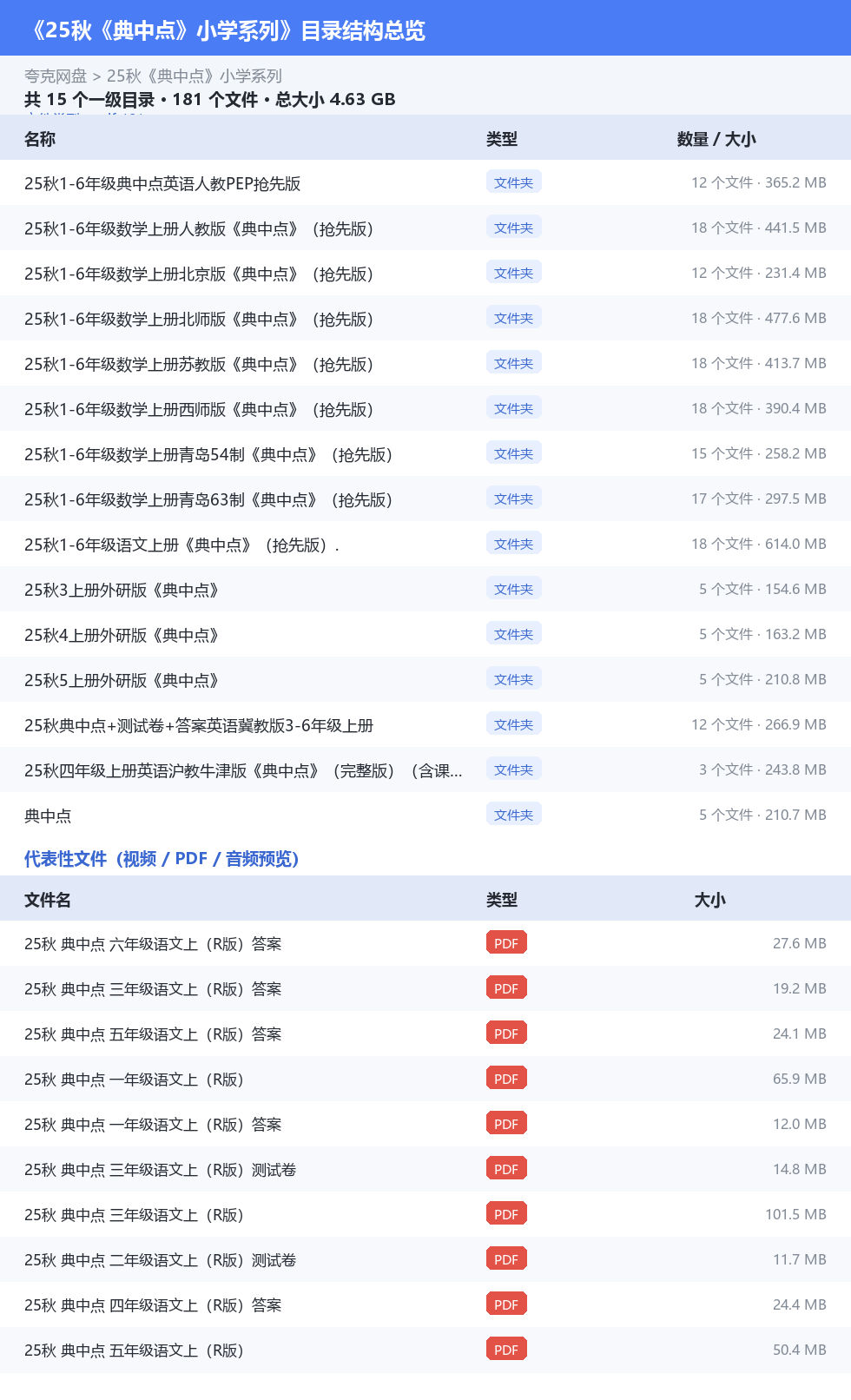Image resolution: width=851 pixels, height=1400 pixels.
Task: Select size 18 个文件 · 477.6 MB
Action: tap(758, 318)
